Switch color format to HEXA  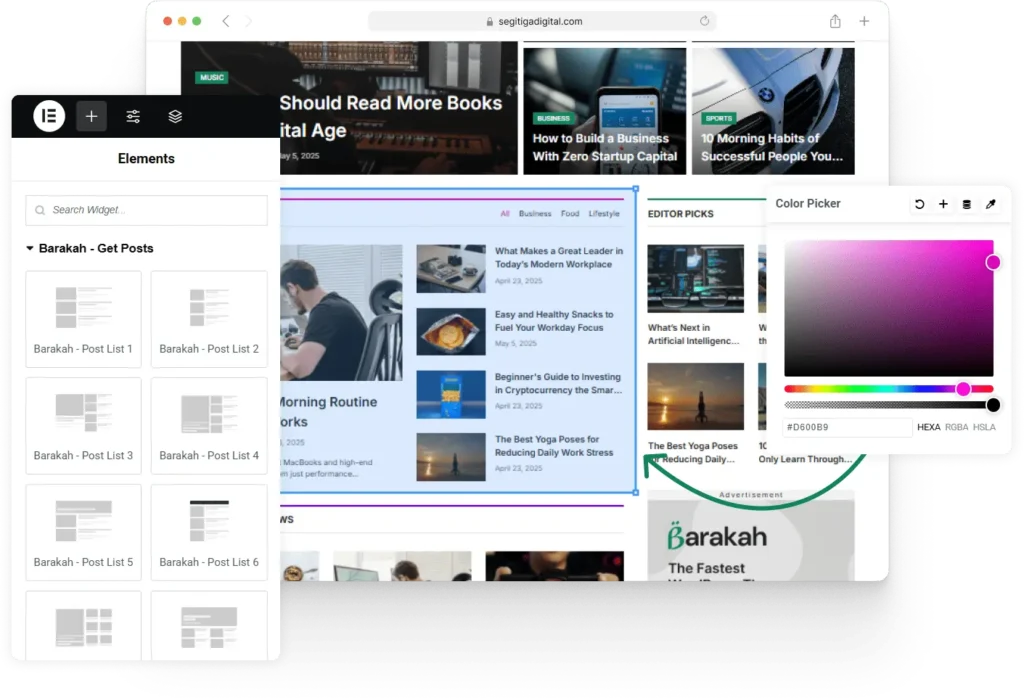(x=929, y=427)
